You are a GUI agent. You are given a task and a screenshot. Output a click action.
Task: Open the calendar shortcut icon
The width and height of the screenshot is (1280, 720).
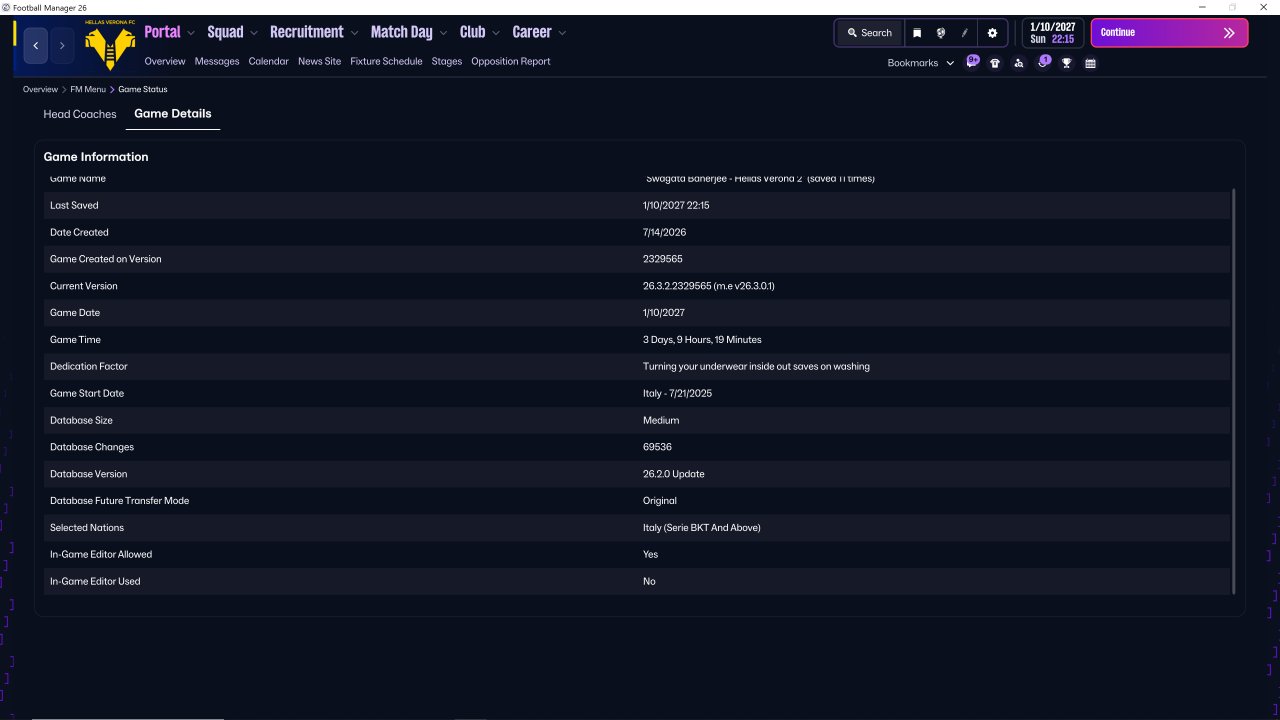tap(1090, 63)
